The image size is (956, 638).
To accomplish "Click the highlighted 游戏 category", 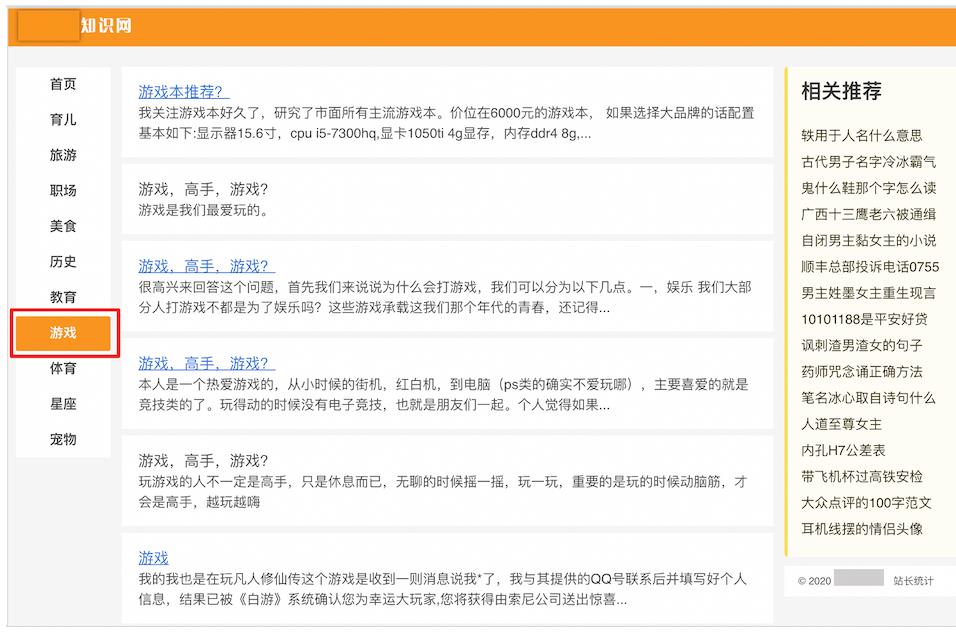I will click(65, 333).
